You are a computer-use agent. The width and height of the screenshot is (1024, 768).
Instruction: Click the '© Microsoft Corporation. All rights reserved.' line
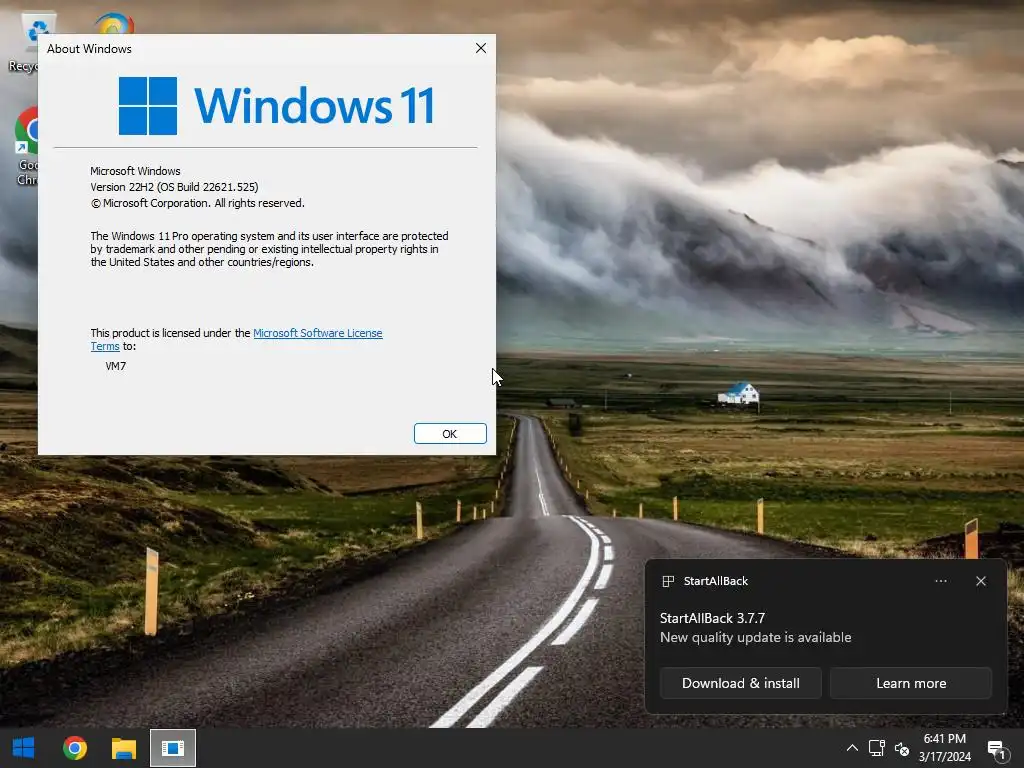coord(197,203)
